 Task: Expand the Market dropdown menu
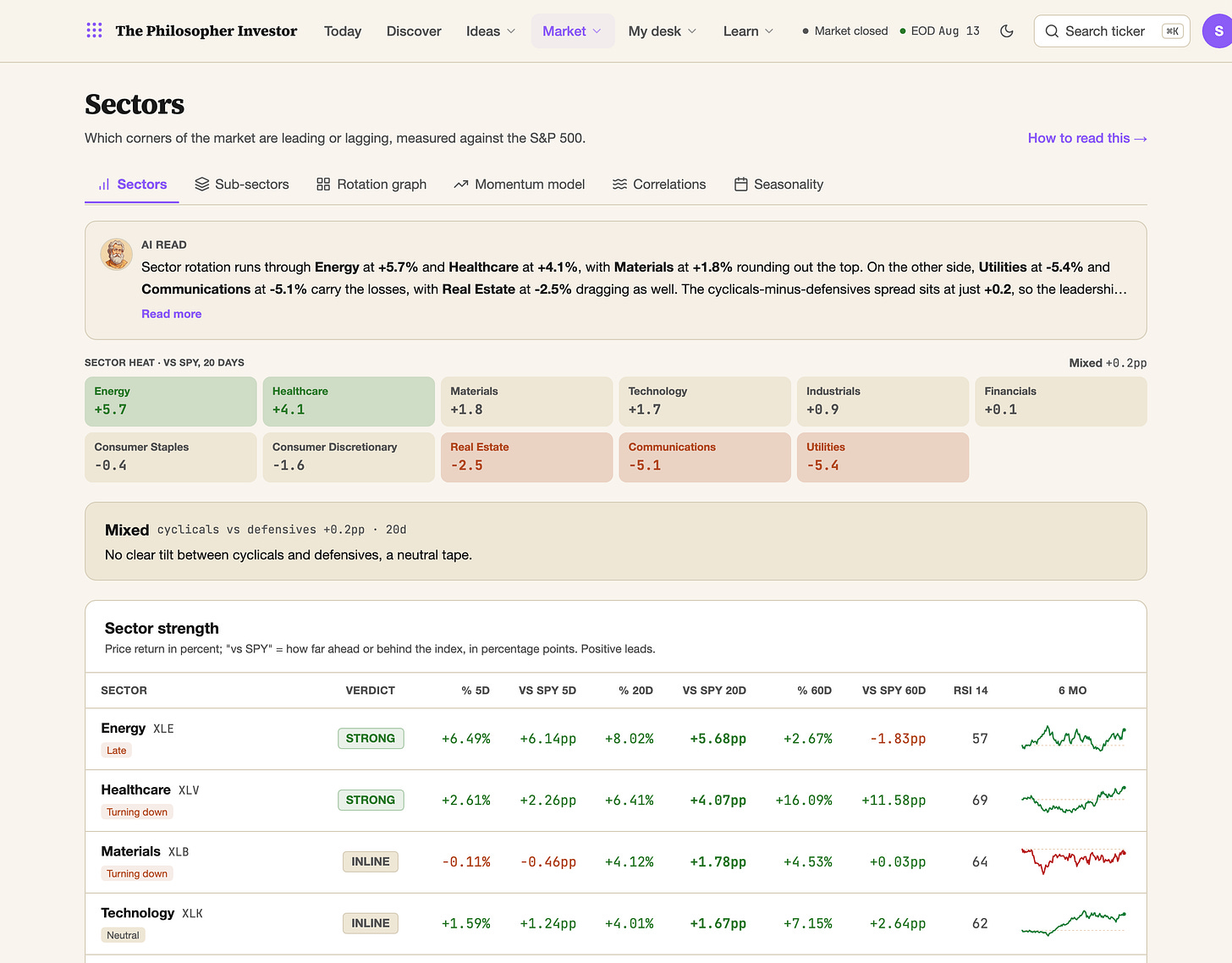(x=573, y=31)
